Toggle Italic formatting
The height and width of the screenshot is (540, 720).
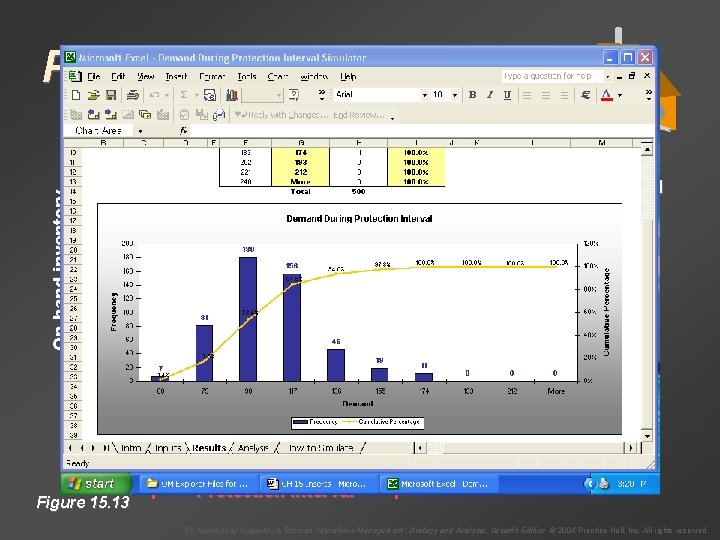click(489, 95)
